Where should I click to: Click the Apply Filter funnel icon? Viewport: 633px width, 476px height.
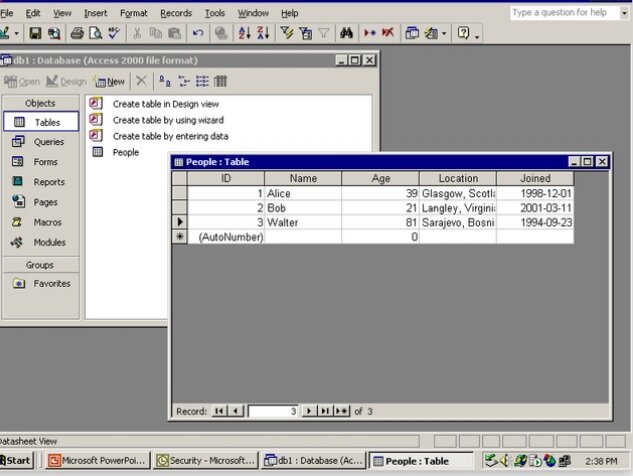[x=324, y=33]
